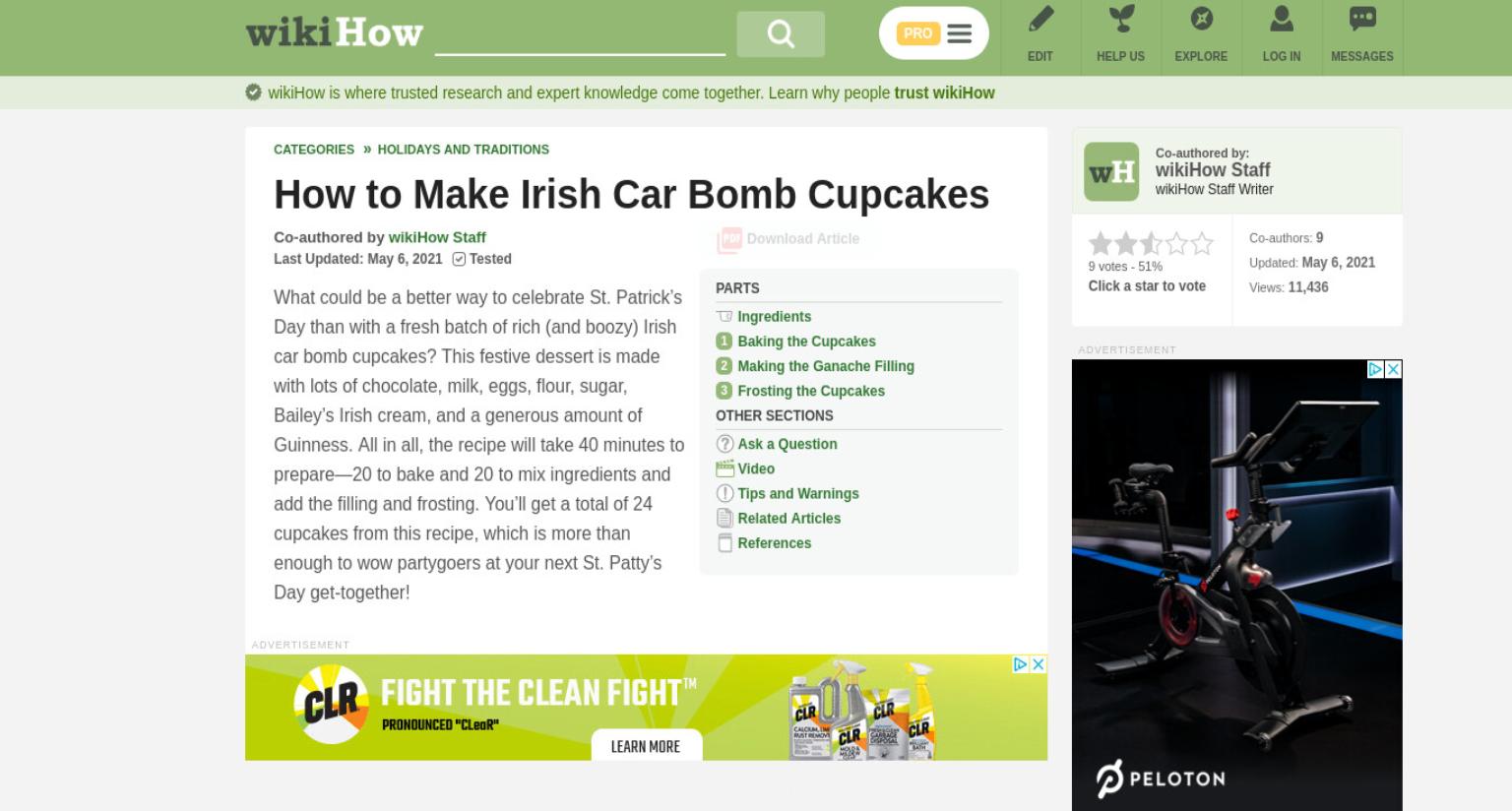Click the wH staff avatar icon
This screenshot has height=811, width=1512.
[1111, 172]
